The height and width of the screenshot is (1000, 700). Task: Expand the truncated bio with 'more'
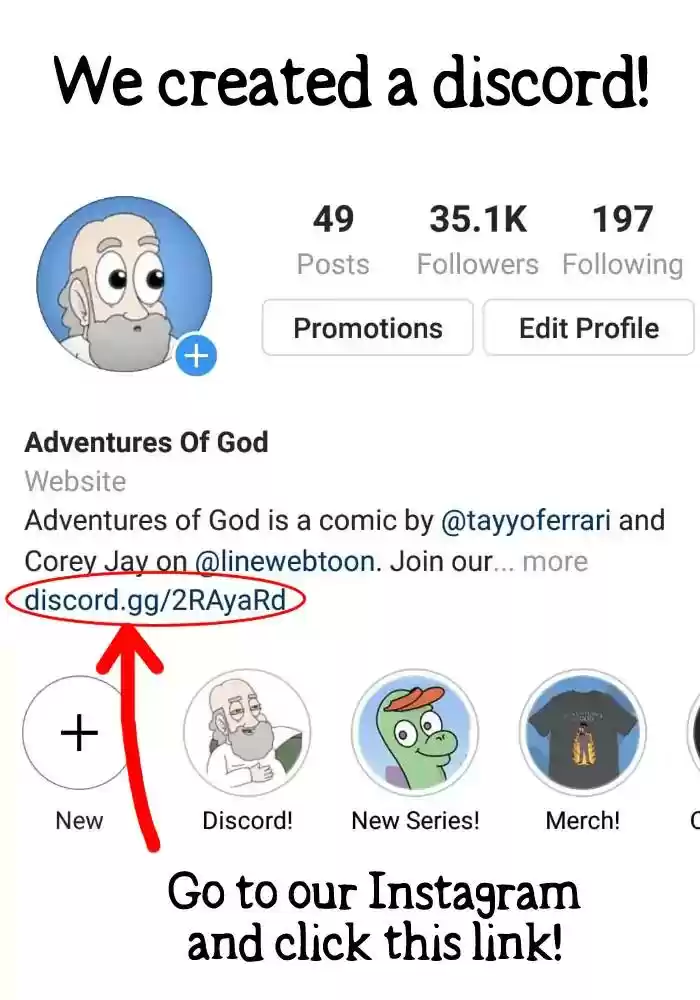coord(556,561)
